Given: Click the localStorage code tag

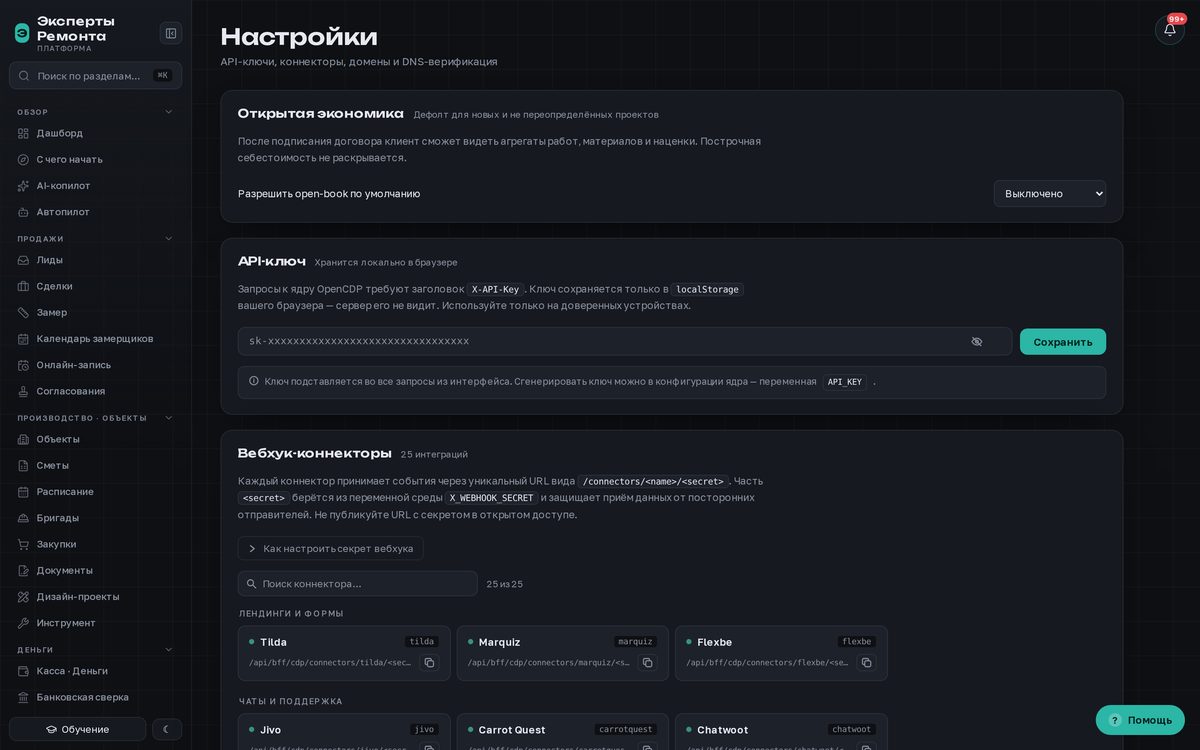Looking at the screenshot, I should point(707,289).
